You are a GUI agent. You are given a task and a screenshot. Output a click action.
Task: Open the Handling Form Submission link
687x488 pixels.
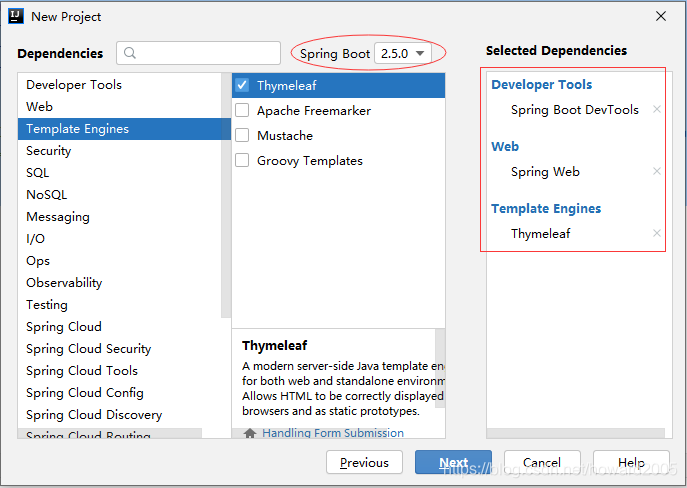tap(333, 433)
